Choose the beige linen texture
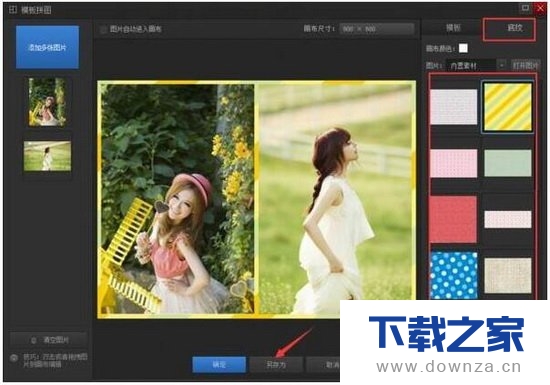Image resolution: width=550 pixels, height=385 pixels. coord(508,276)
